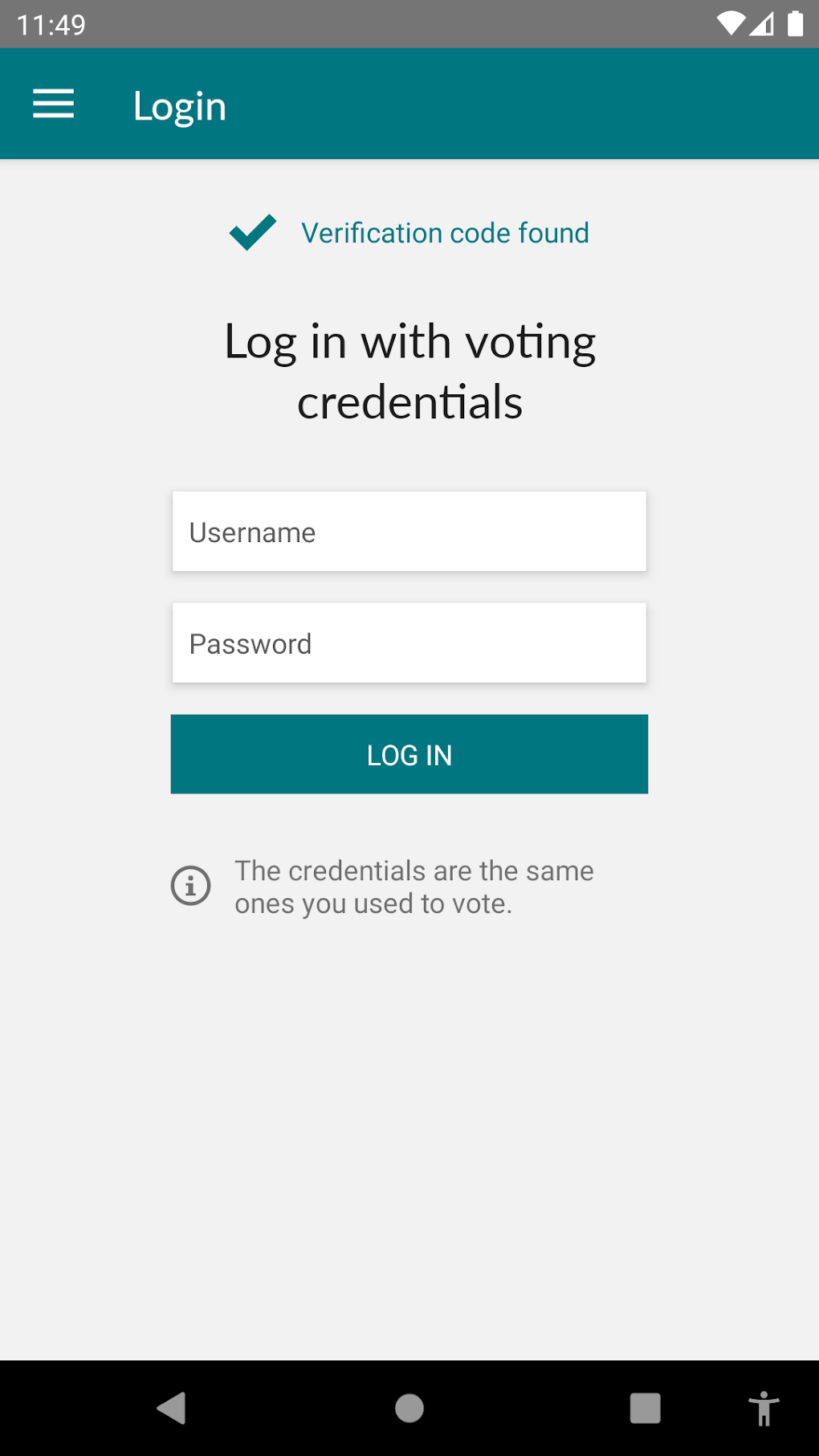Tap the info circle icon
819x1456 pixels.
(x=191, y=886)
